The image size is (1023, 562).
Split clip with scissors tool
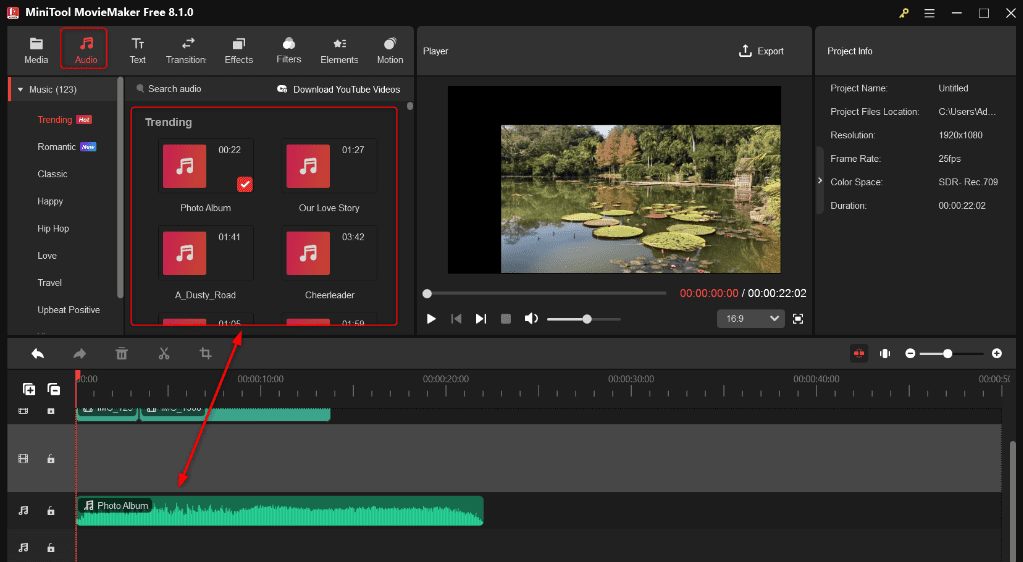[x=164, y=354]
